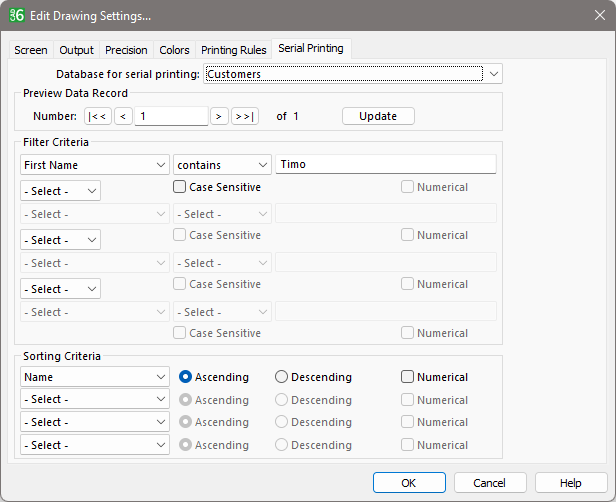Go to the Precision tab
616x502 pixels.
126,50
